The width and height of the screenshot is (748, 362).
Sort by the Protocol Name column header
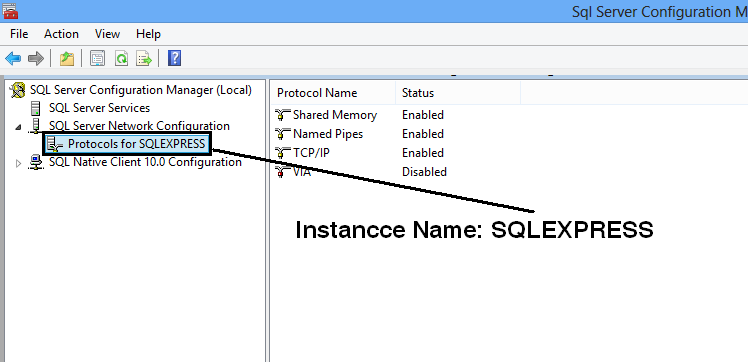pos(333,93)
